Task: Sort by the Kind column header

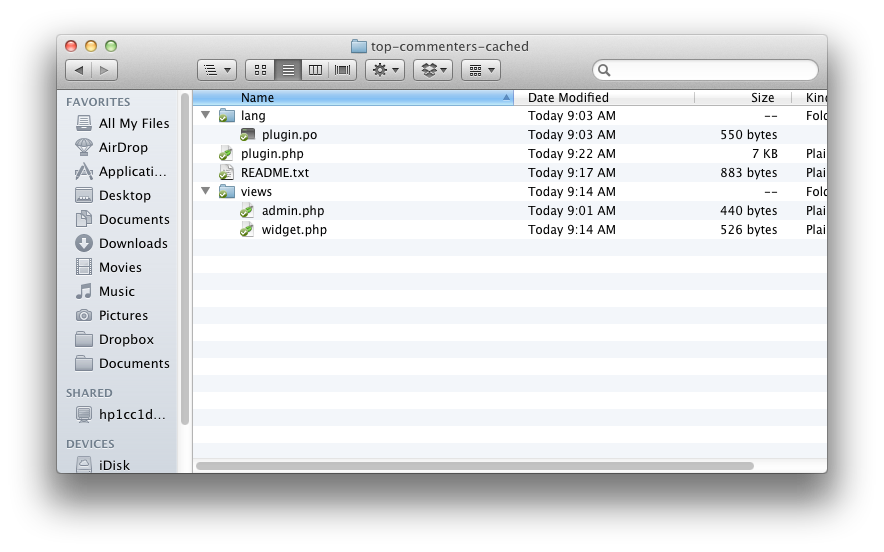Action: click(810, 98)
